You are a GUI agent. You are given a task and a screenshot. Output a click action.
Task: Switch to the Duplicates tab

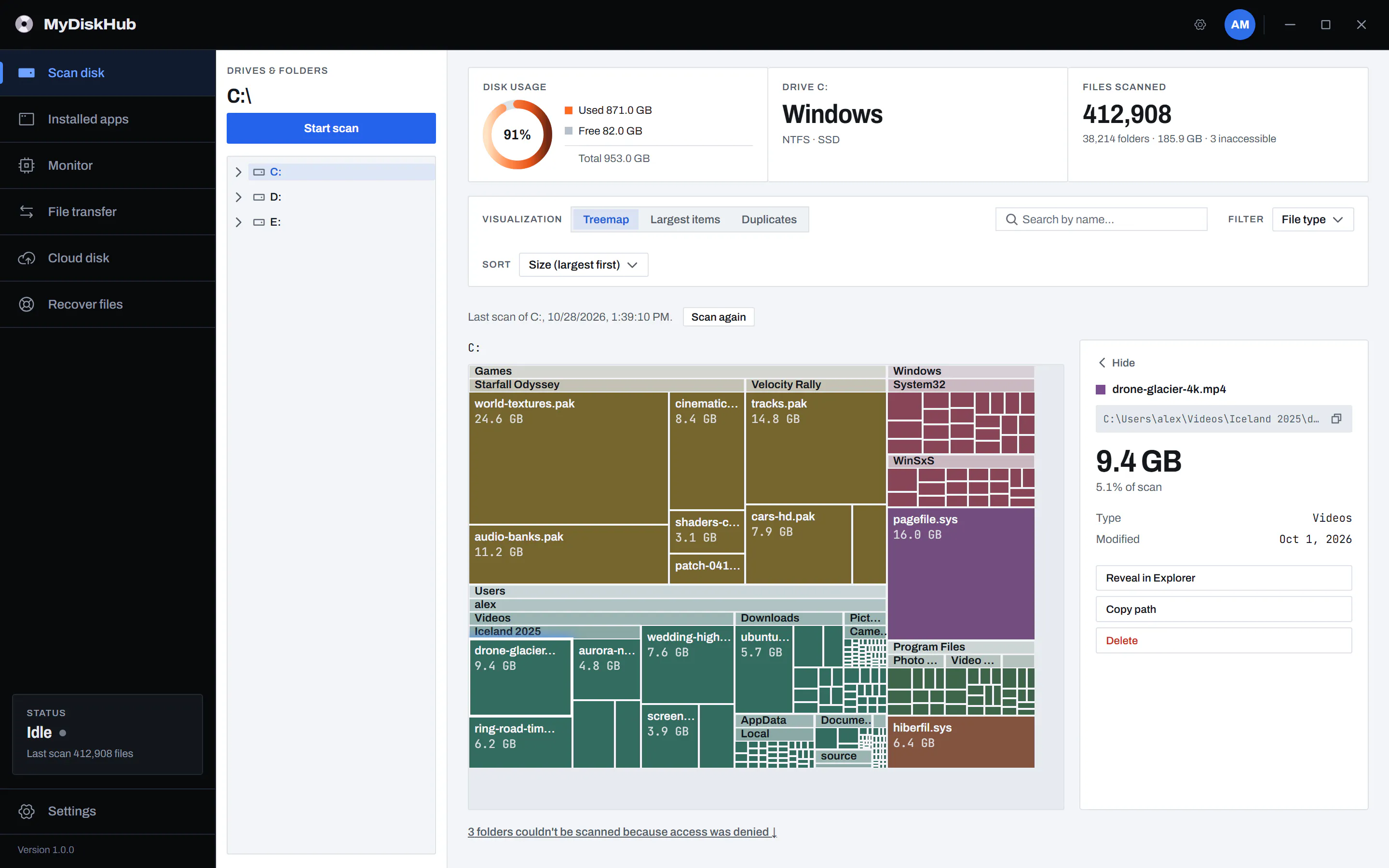tap(769, 219)
